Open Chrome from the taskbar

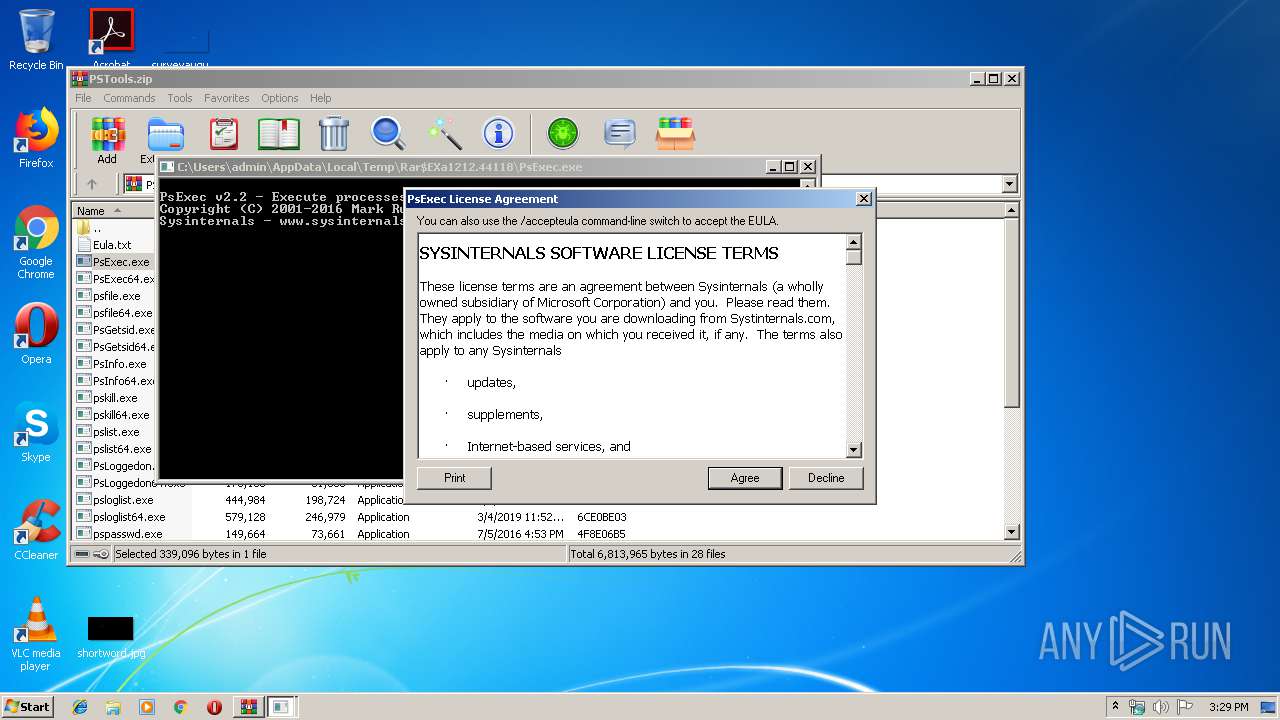click(x=181, y=707)
